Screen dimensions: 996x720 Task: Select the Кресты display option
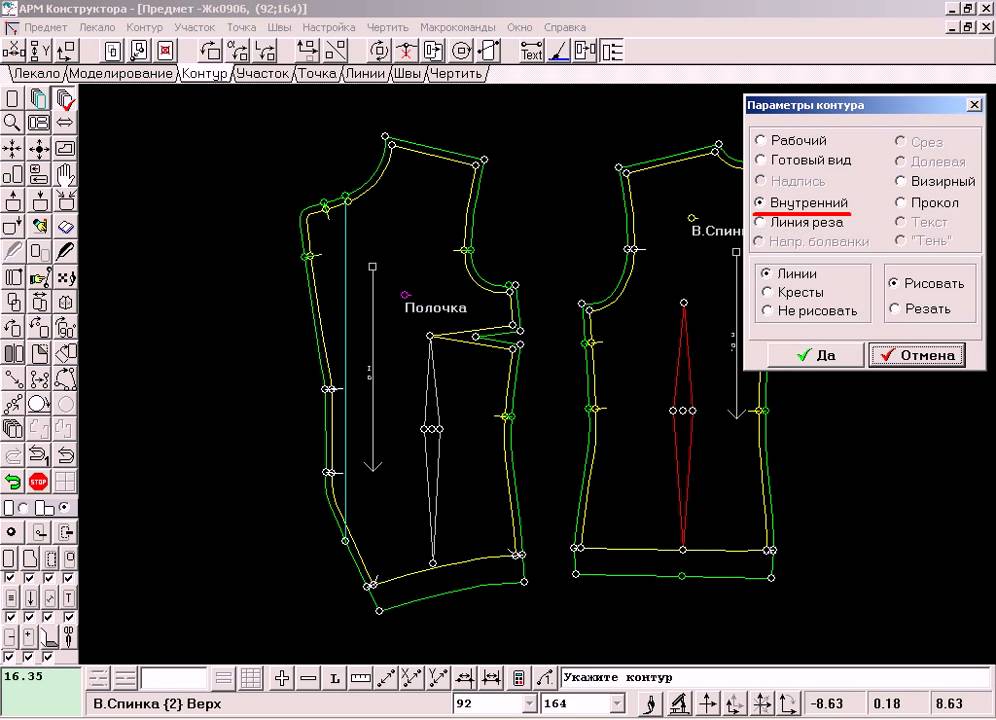766,292
